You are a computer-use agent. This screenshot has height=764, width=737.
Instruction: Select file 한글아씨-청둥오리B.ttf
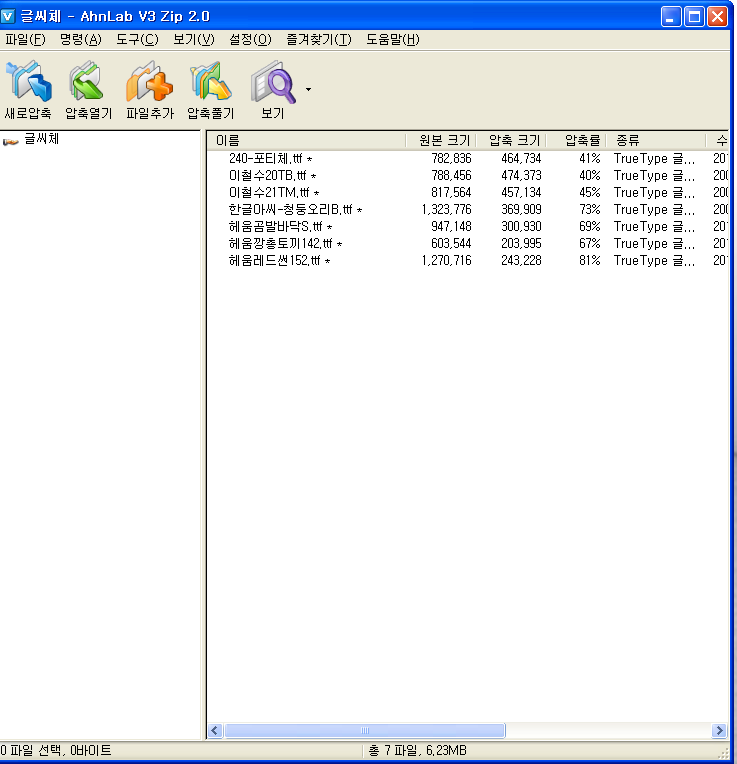(295, 210)
